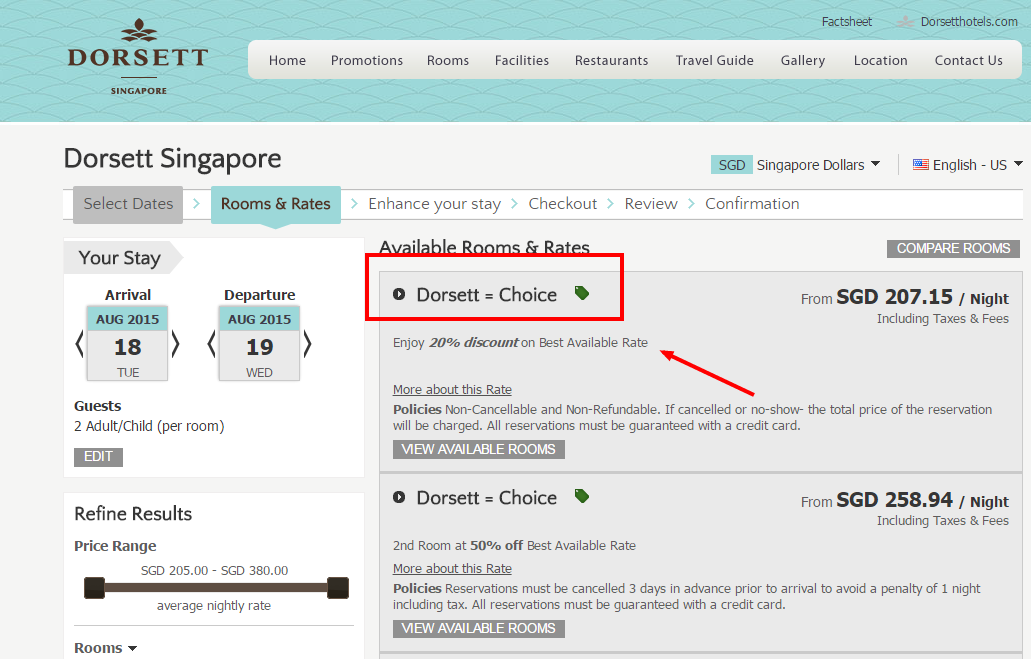This screenshot has width=1031, height=659.
Task: Open the Singapore Dollars currency dropdown
Action: (x=819, y=164)
